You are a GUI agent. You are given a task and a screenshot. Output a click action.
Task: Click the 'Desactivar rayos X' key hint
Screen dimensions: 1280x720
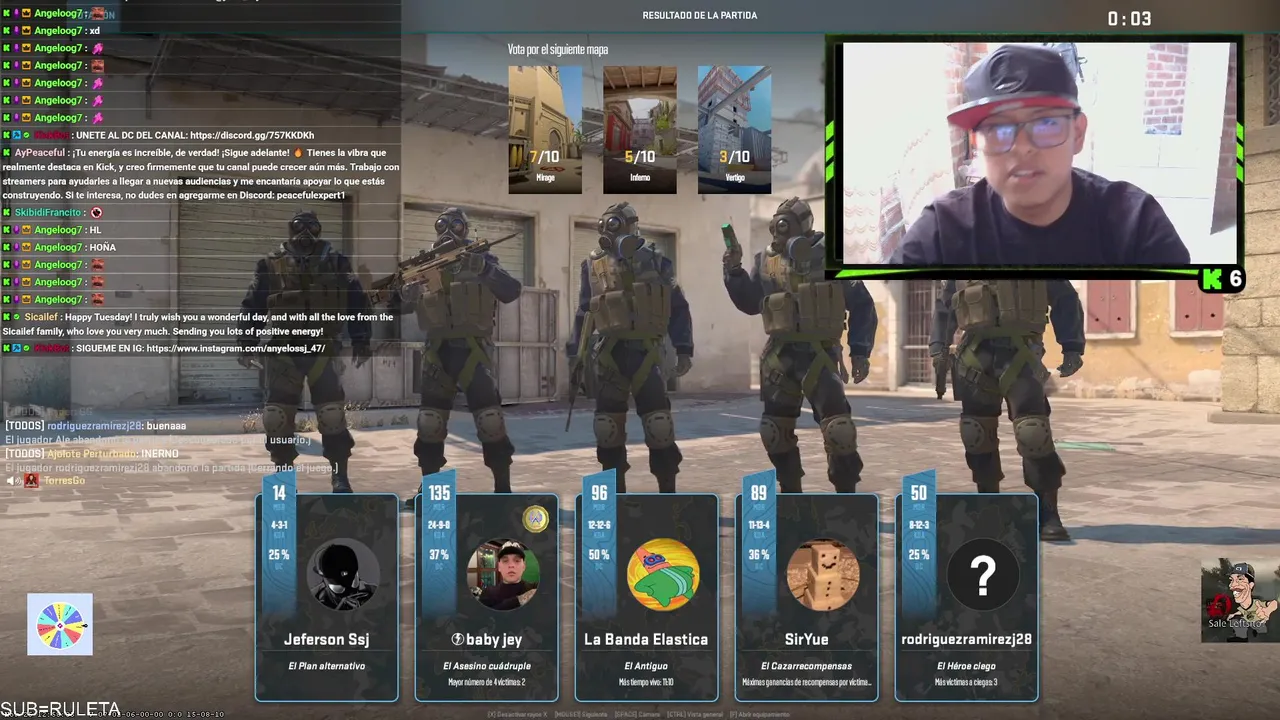pyautogui.click(x=517, y=715)
